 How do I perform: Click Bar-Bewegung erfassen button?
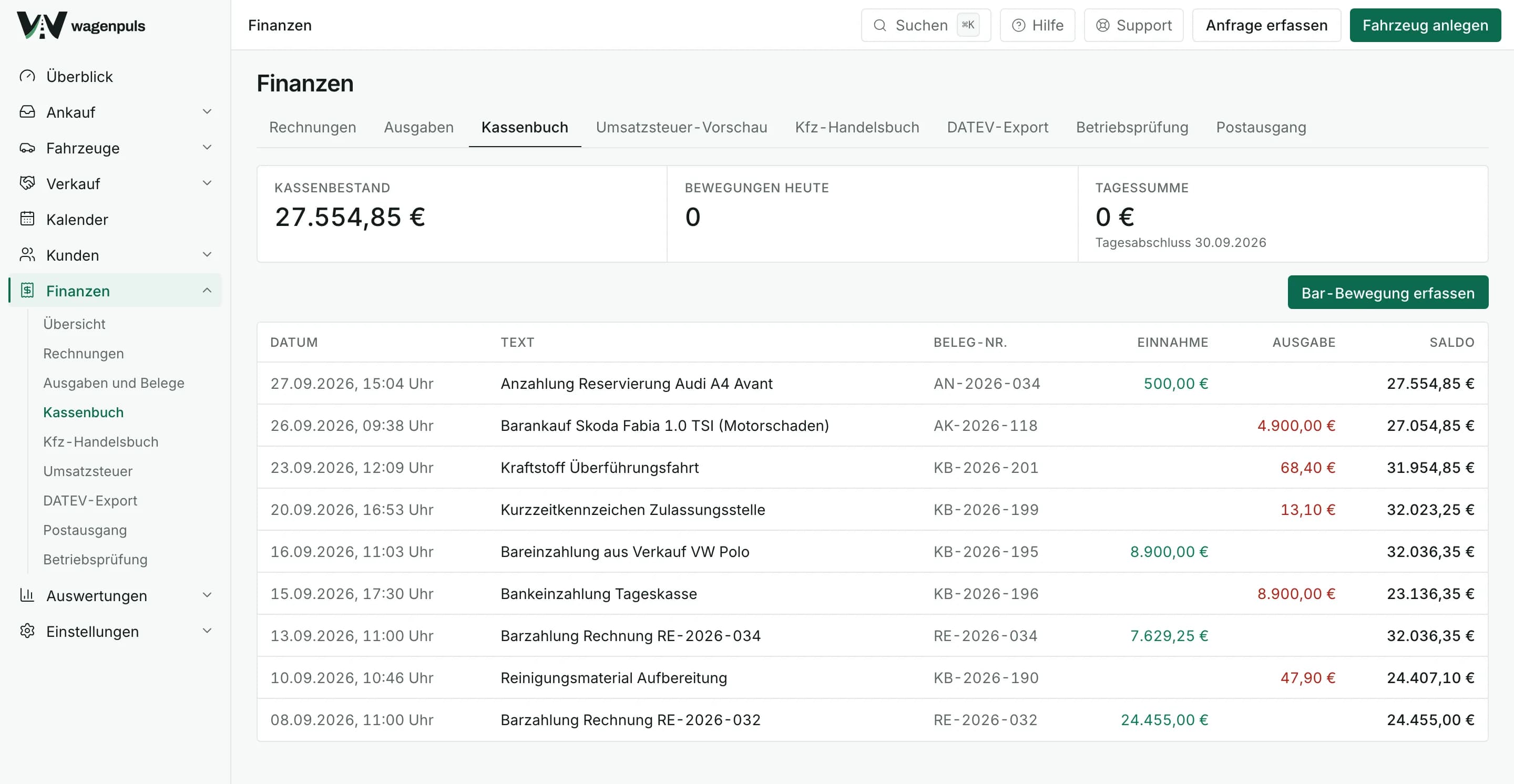click(x=1388, y=293)
